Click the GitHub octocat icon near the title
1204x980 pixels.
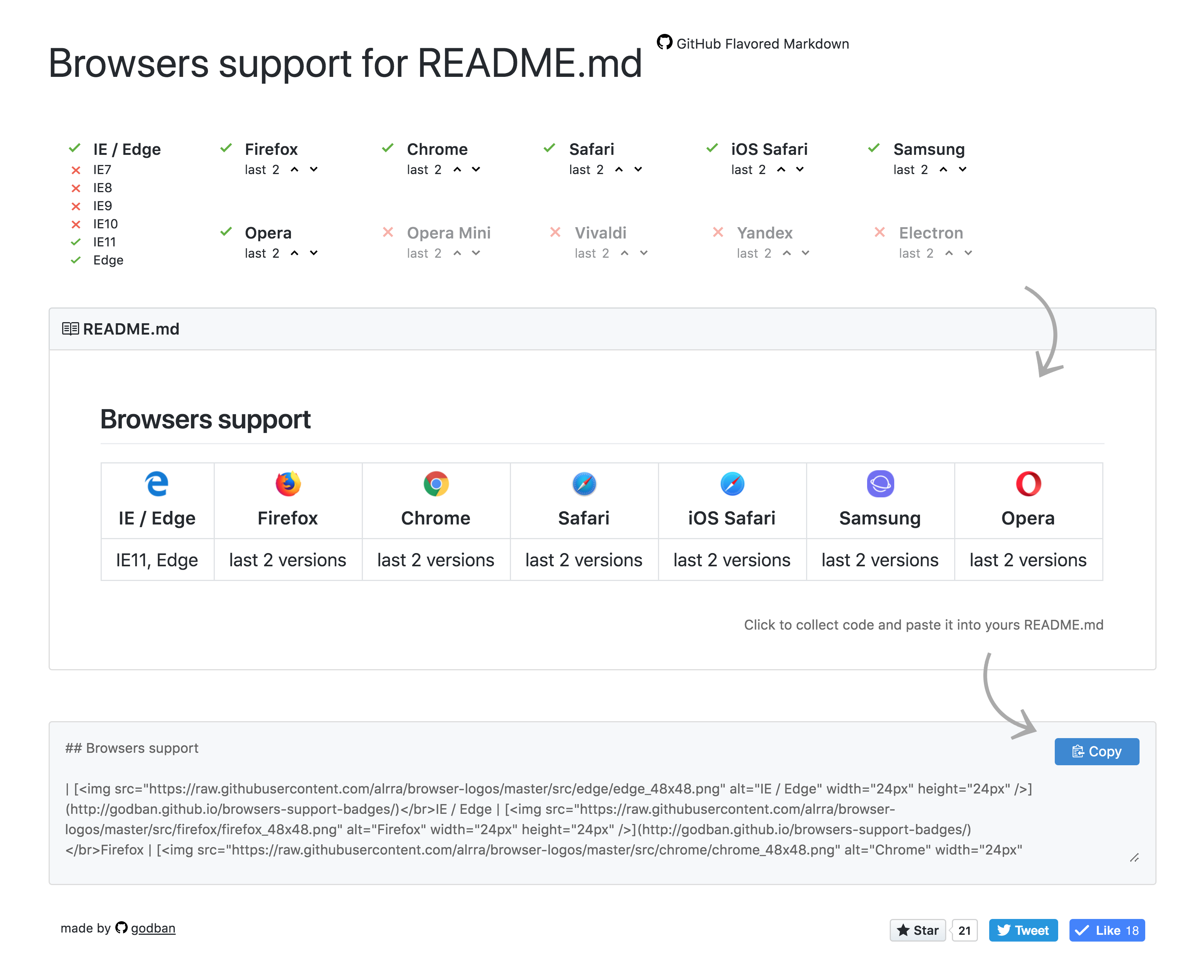click(664, 42)
